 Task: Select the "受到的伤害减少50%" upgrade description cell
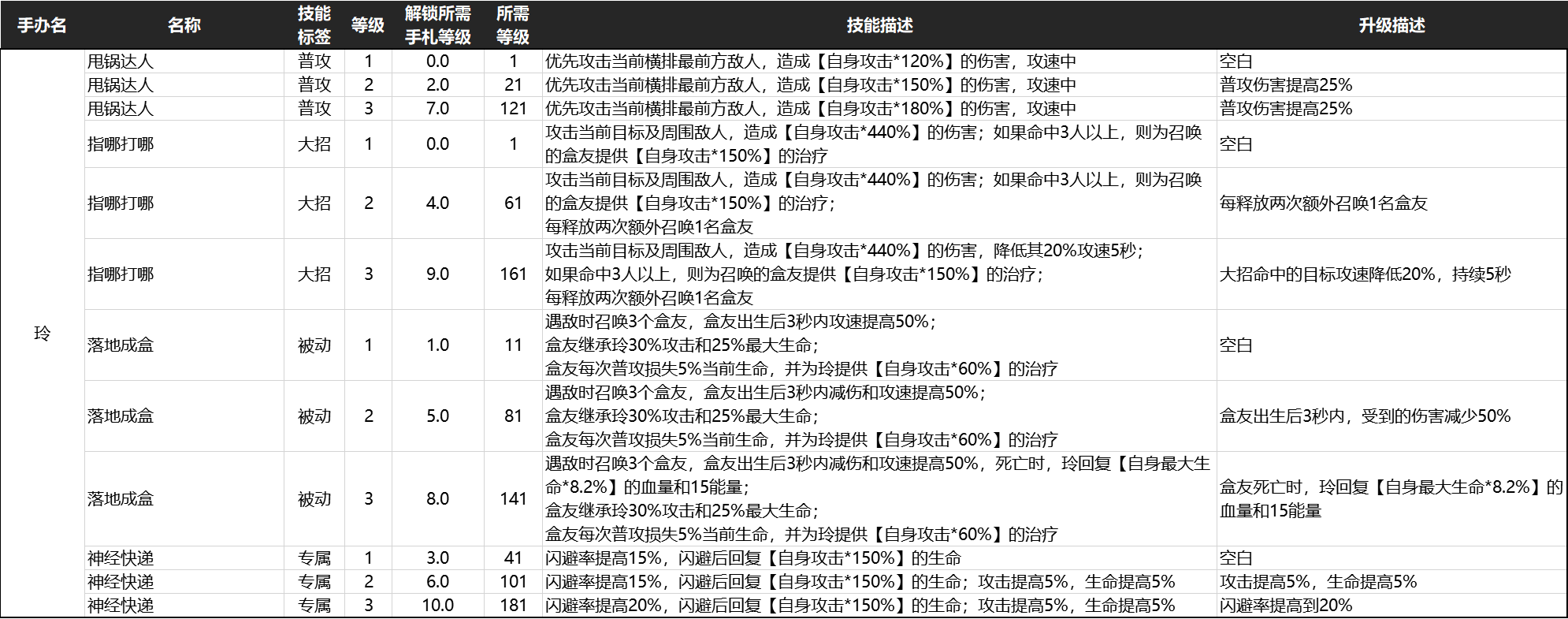[x=1365, y=416]
